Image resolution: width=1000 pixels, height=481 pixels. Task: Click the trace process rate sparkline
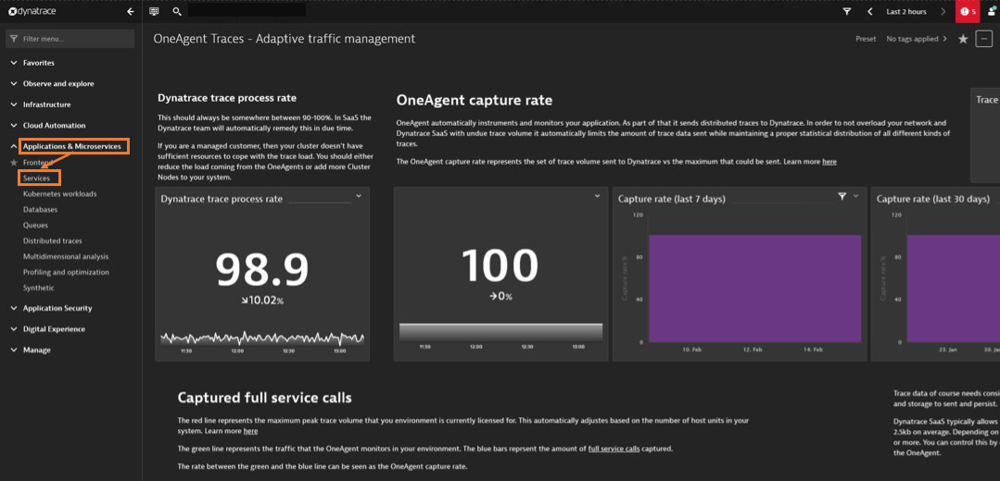(x=262, y=337)
